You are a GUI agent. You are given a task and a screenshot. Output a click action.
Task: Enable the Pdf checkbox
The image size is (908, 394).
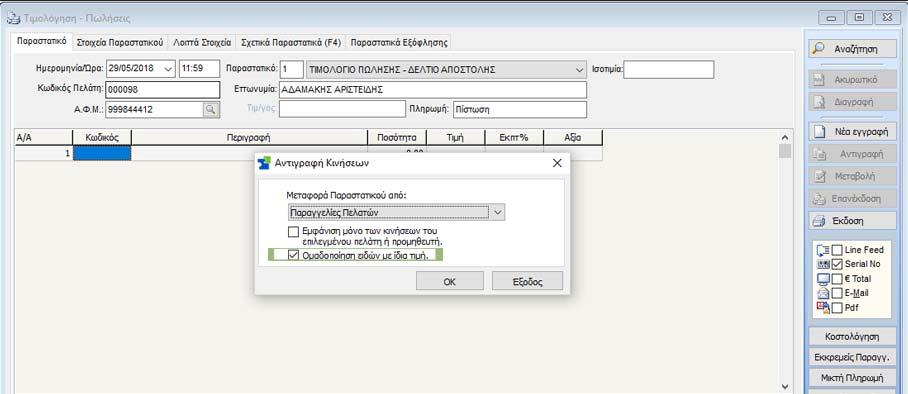click(x=837, y=308)
